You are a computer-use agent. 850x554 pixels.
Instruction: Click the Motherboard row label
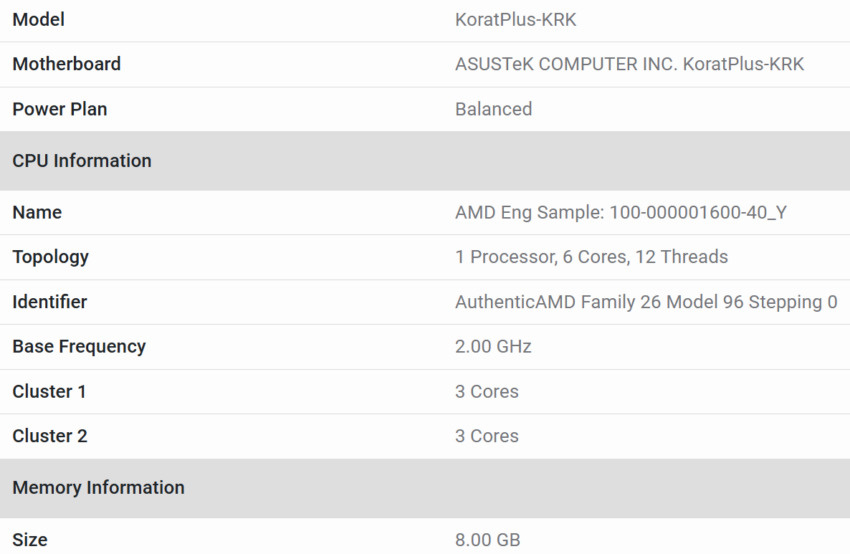point(66,64)
